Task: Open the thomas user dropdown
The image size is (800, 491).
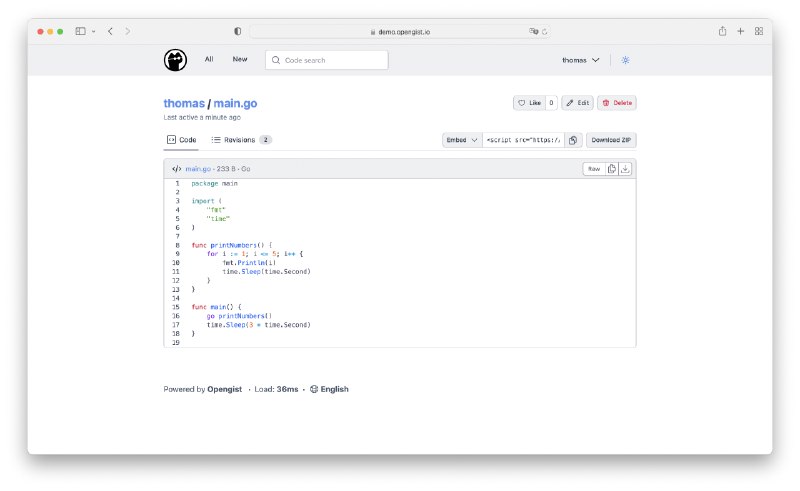Action: coord(580,60)
